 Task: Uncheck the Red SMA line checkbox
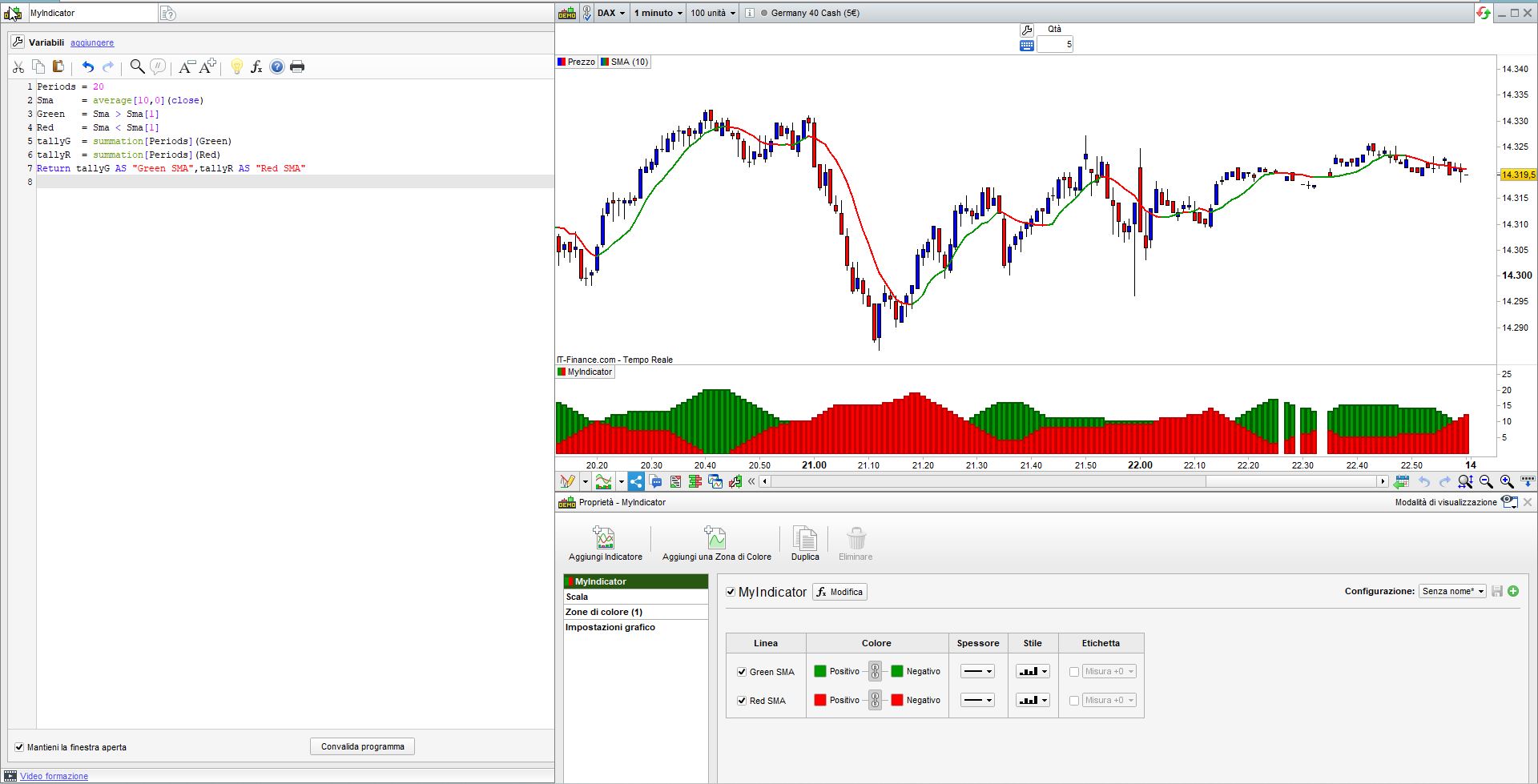click(742, 701)
